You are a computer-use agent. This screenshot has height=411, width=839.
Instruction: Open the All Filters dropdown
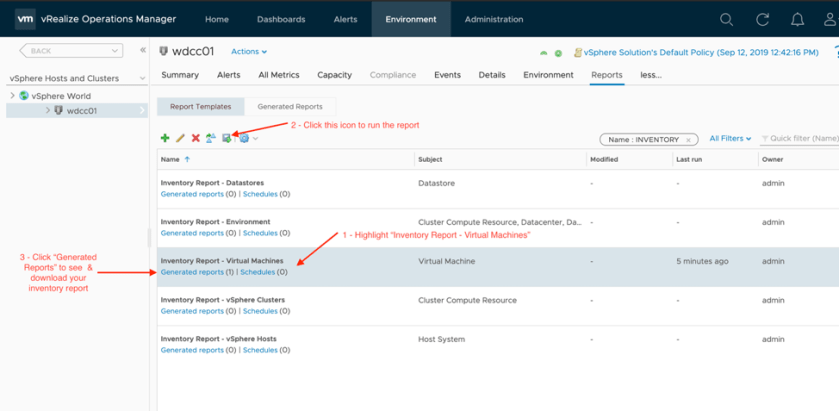point(730,139)
